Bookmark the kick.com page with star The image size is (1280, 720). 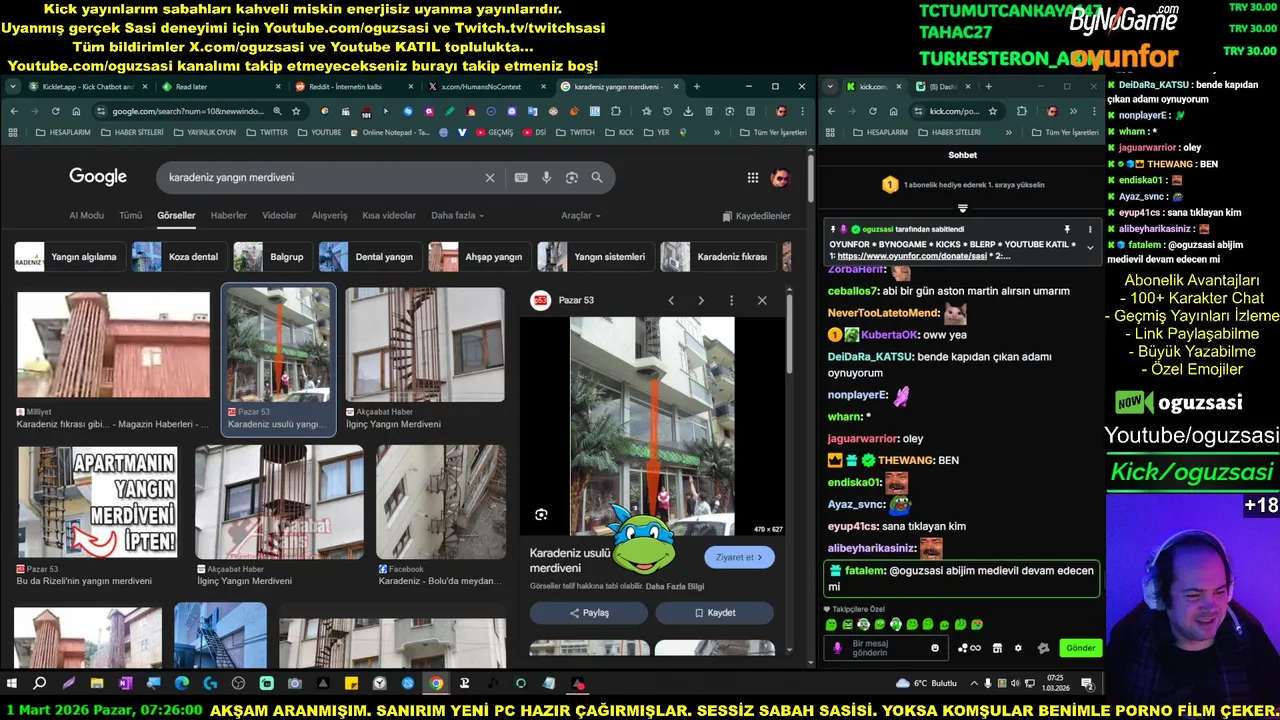coord(992,111)
